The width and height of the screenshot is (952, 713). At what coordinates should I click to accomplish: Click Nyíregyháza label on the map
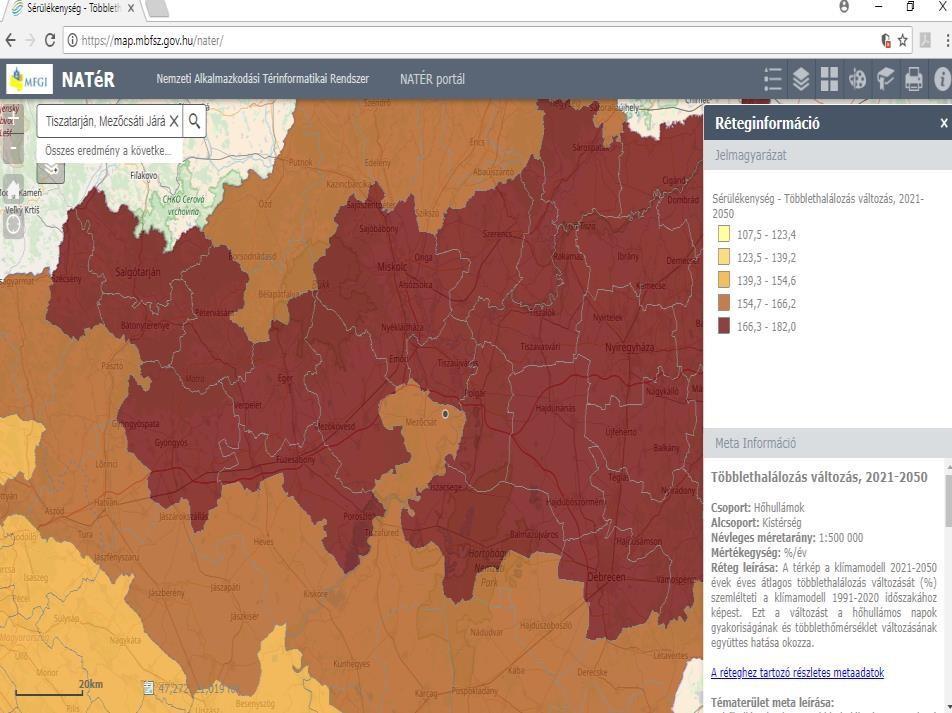point(630,347)
